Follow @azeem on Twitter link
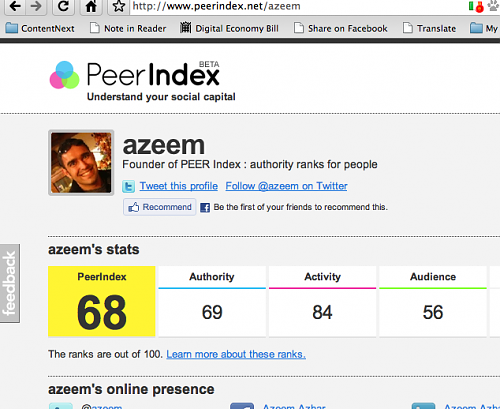Screen dimensions: 500x409 (286, 186)
